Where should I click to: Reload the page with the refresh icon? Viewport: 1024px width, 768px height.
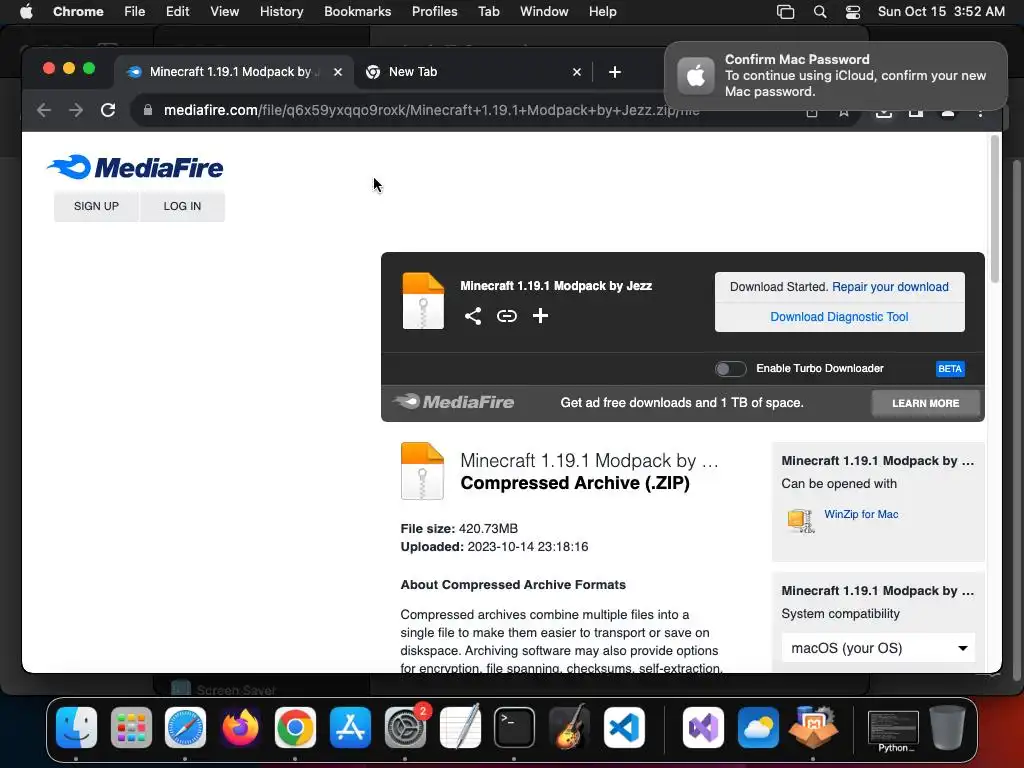coord(108,110)
